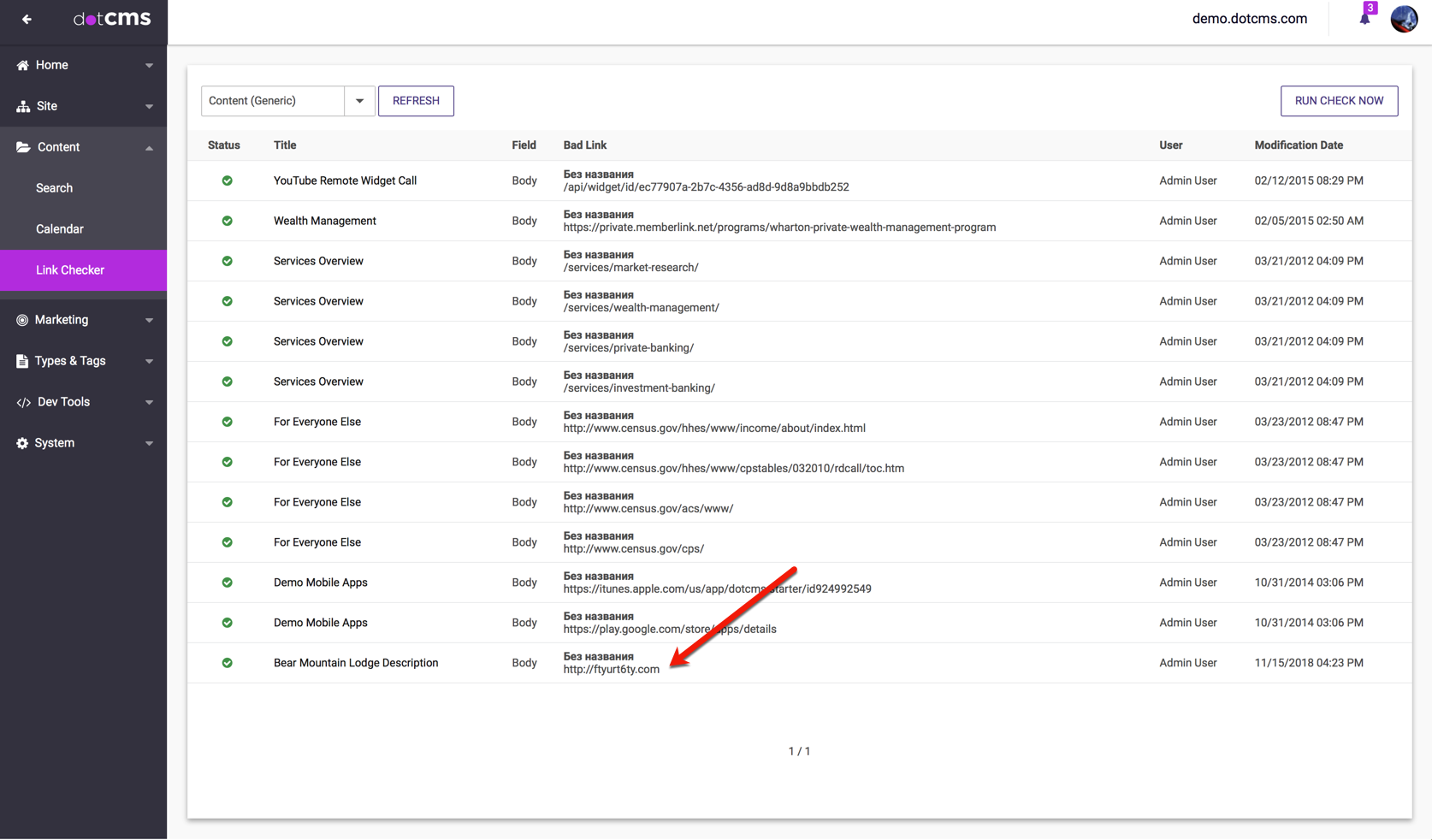Click the Marketing target icon

tap(22, 320)
